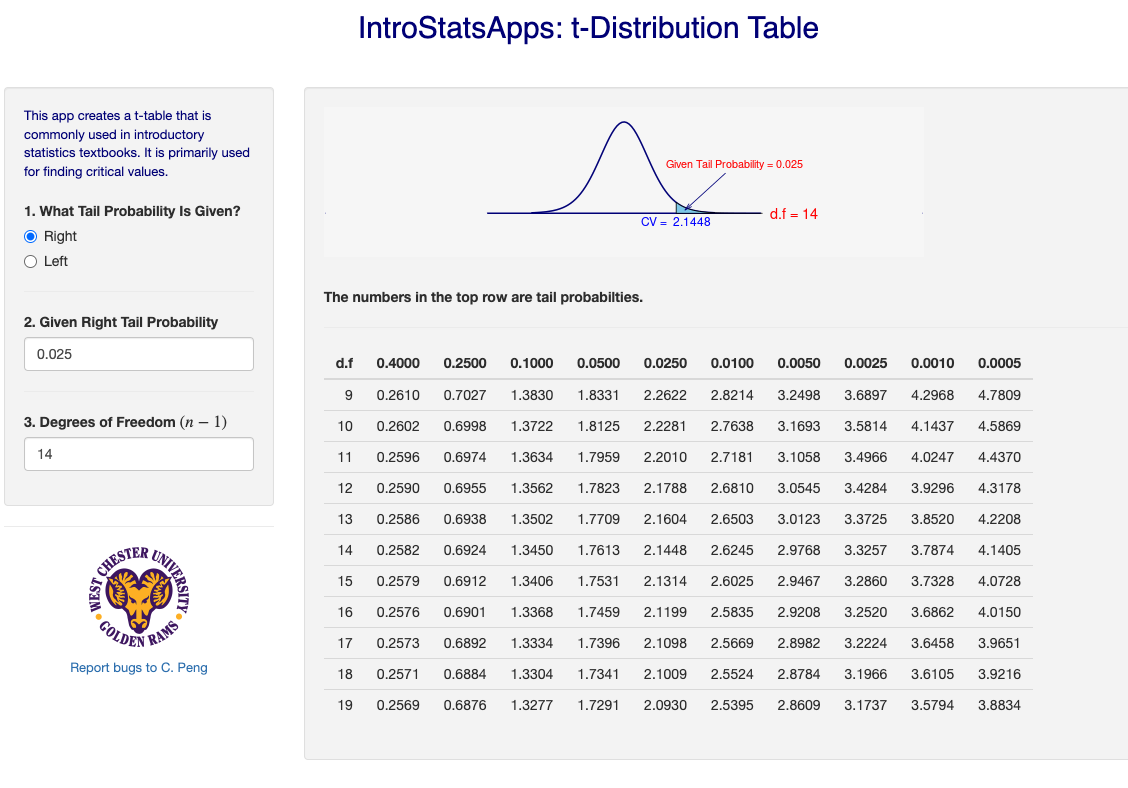Click the Given Tail Probability = 0.025 annotation
This screenshot has width=1128, height=788.
734,165
